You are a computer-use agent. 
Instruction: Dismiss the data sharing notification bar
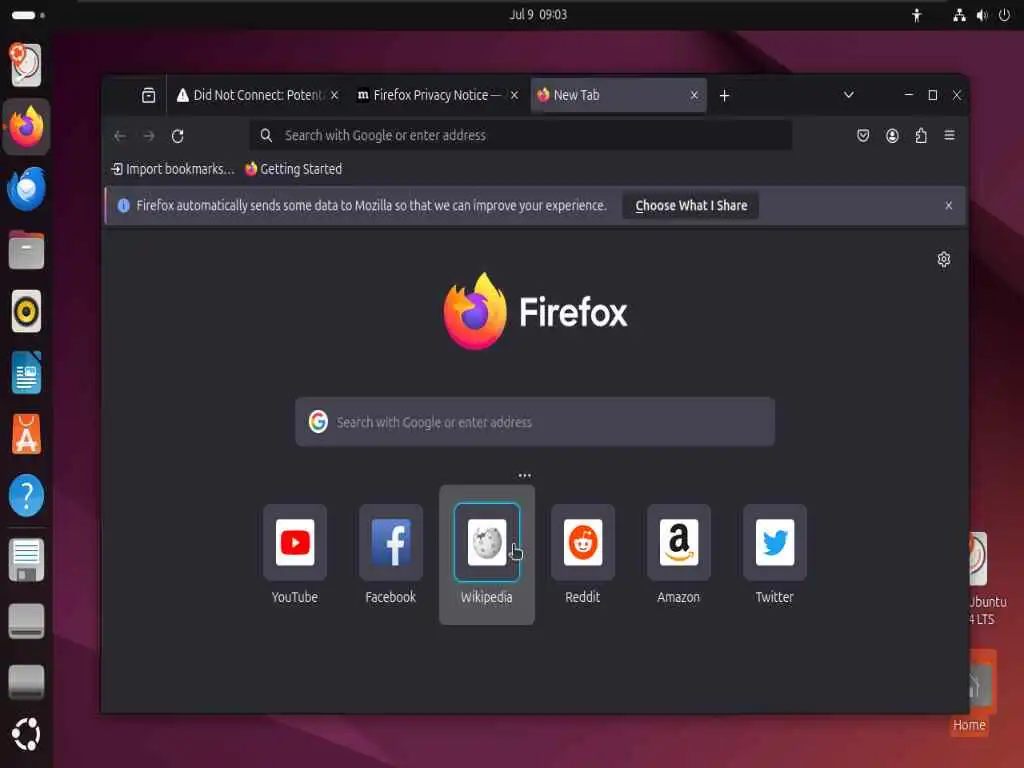tap(948, 206)
